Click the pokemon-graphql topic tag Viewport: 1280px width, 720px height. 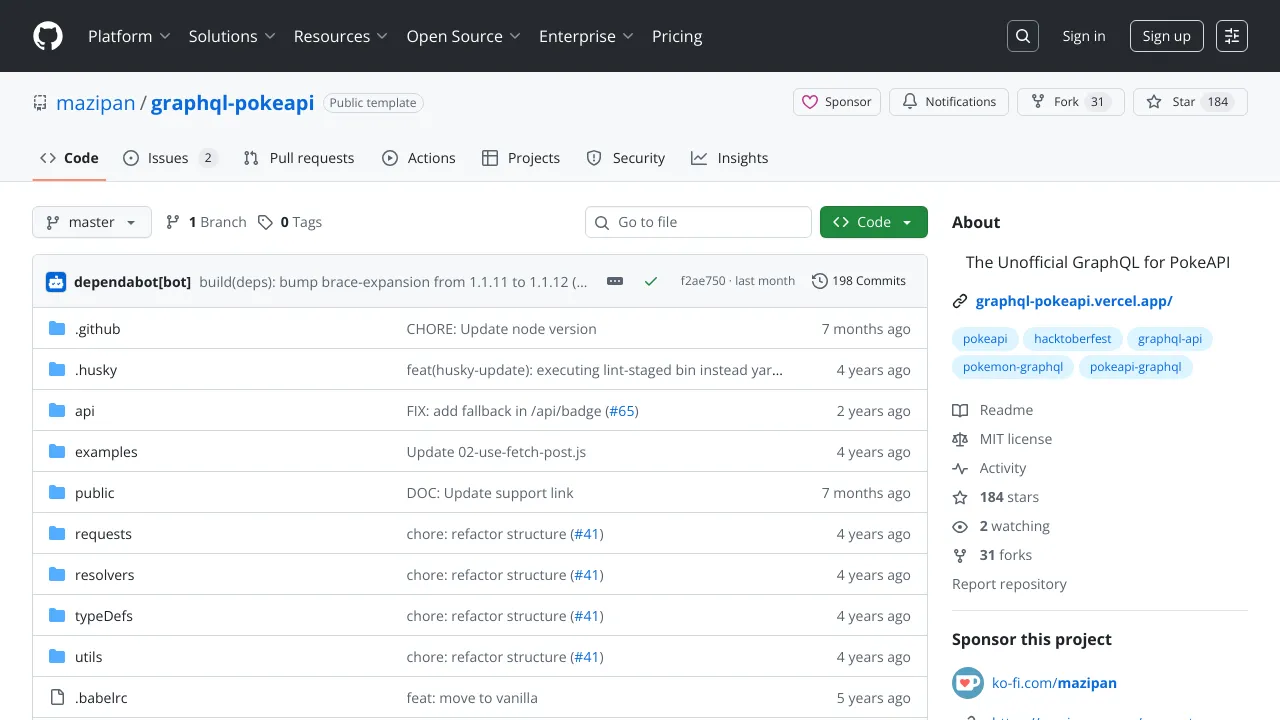(x=1013, y=367)
